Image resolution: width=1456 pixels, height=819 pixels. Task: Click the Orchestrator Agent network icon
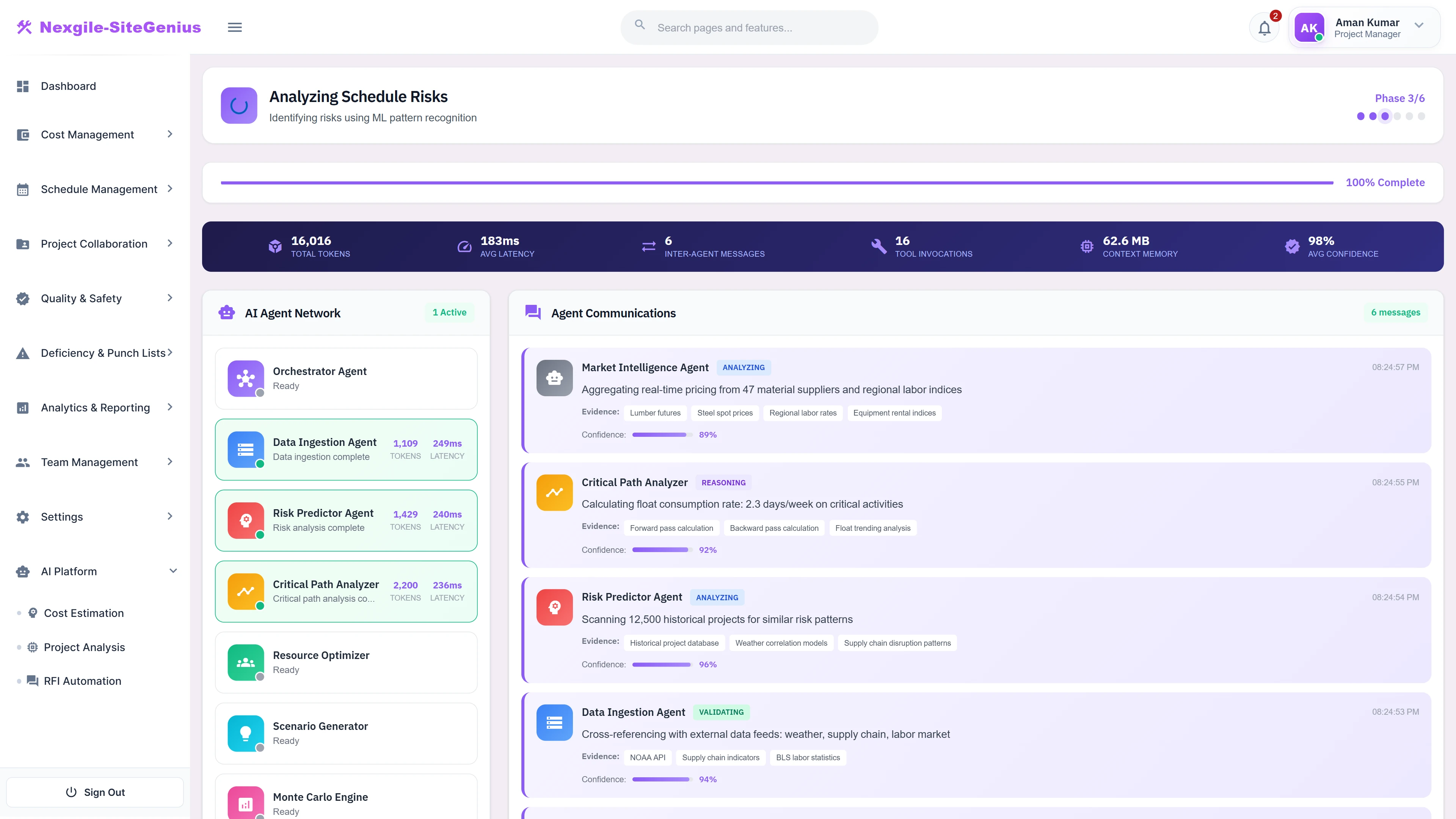coord(245,378)
